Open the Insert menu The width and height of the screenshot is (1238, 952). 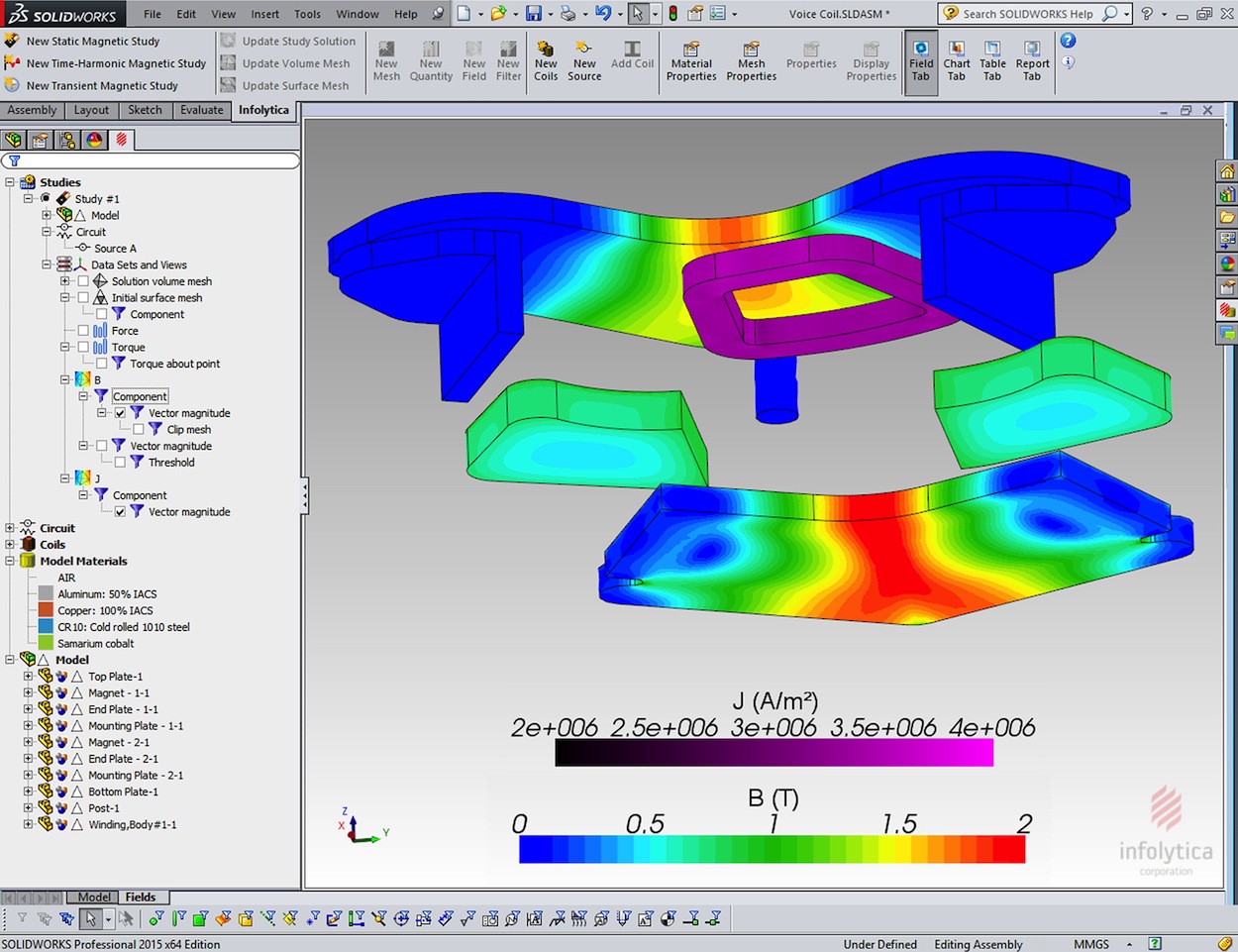pos(264,14)
